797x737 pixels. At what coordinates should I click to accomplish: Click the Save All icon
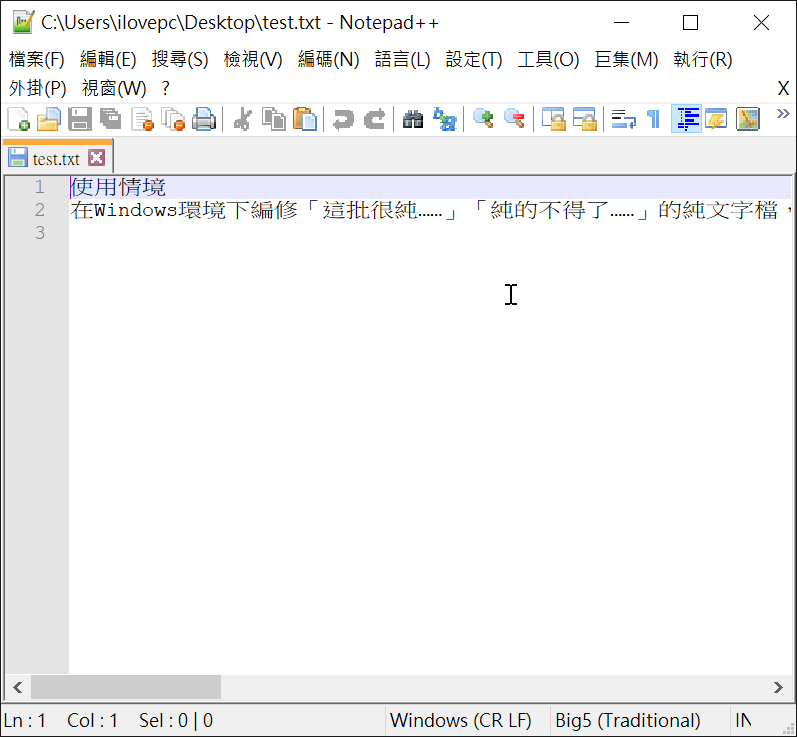coord(110,119)
